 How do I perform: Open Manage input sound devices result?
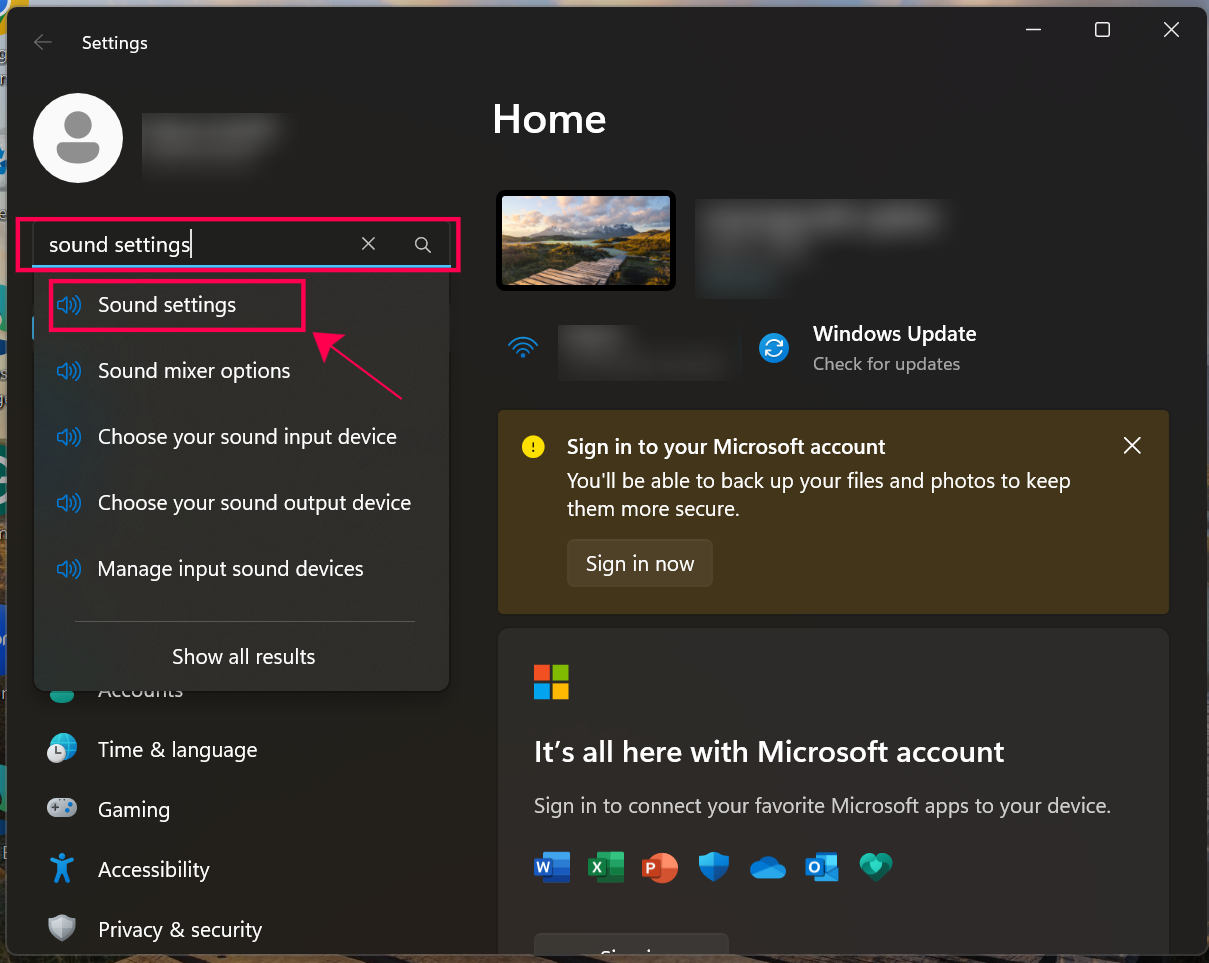(241, 569)
